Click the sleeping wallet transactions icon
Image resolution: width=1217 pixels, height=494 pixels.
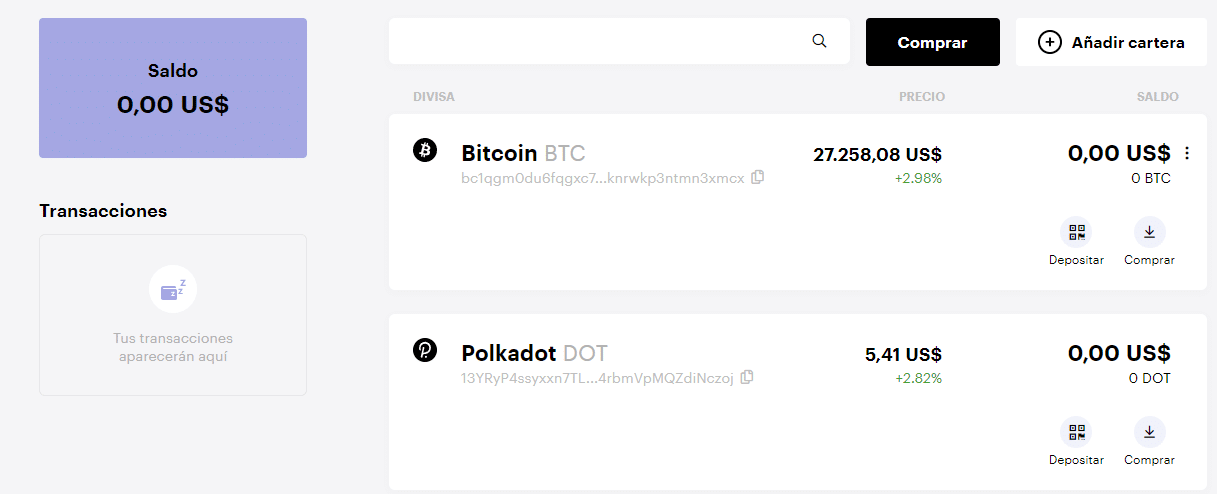[173, 290]
